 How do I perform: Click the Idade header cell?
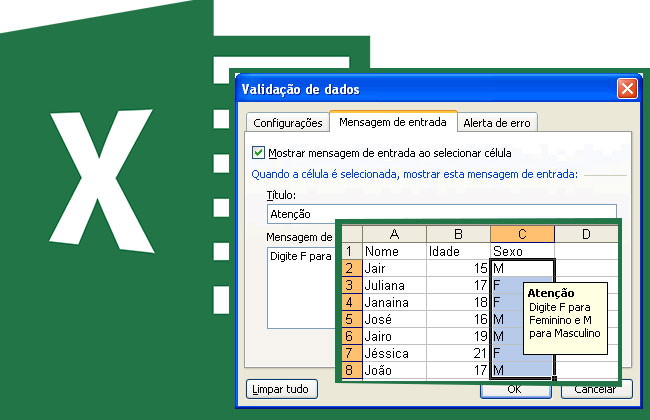458,251
